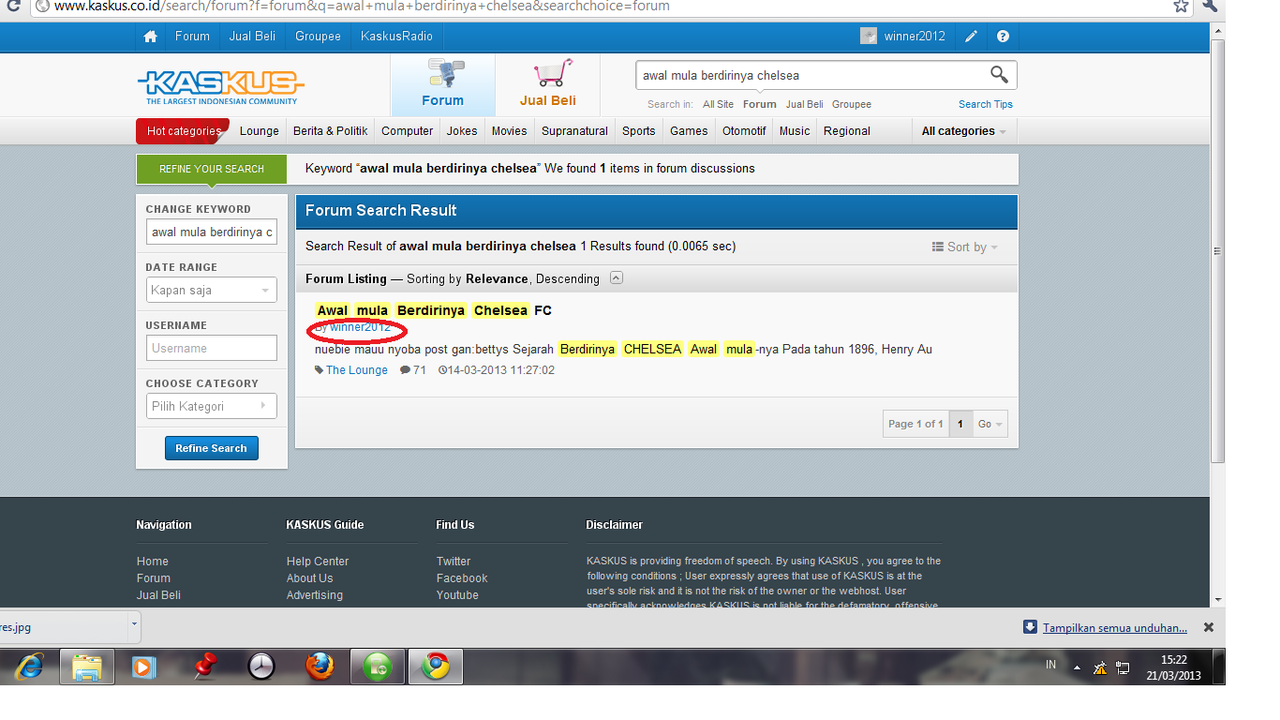Viewport: 1280px width, 720px height.
Task: Open the Awal mula Berdirinya Chelsea FC thread
Action: (434, 311)
